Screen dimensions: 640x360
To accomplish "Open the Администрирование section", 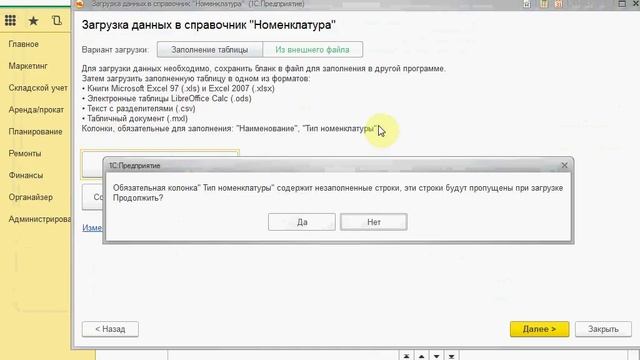I will 40,219.
